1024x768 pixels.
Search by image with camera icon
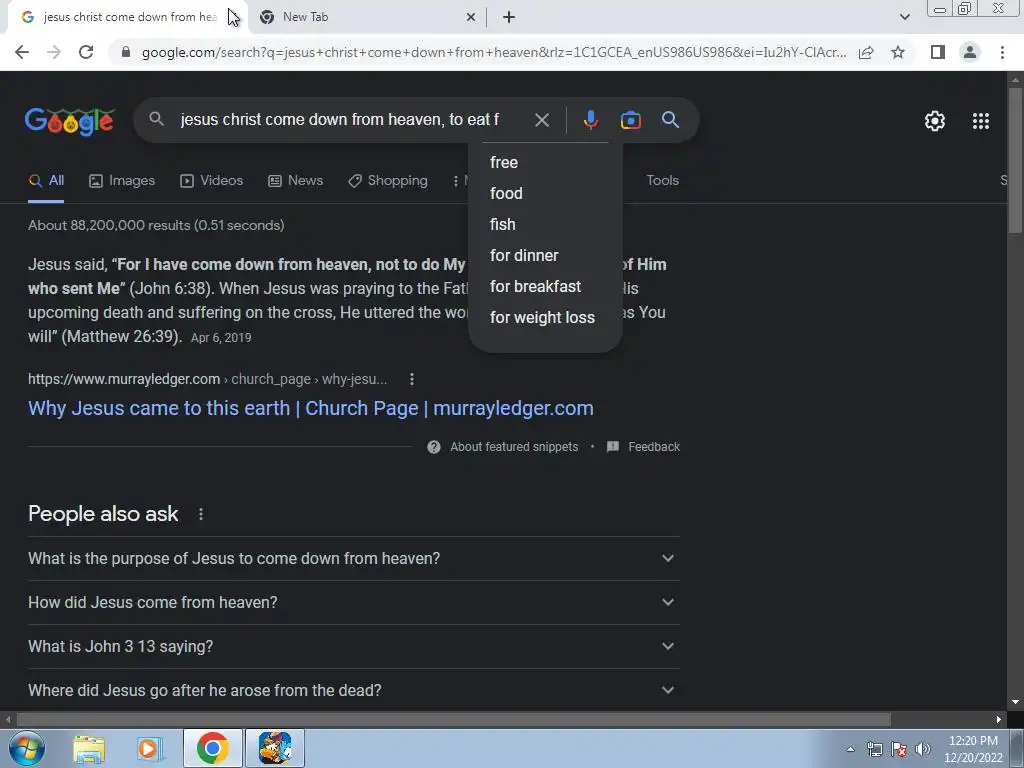coord(630,120)
